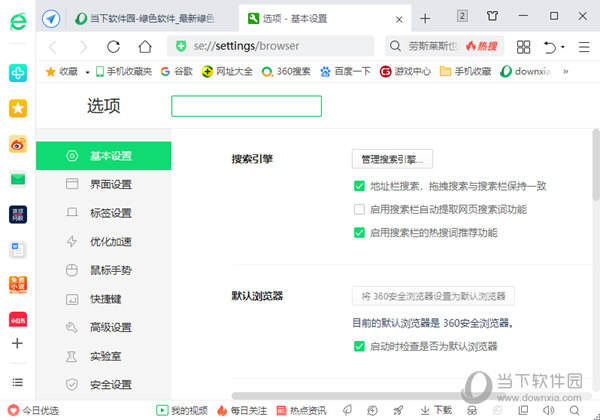
Task: Open the skin shirt icon
Action: pos(492,16)
